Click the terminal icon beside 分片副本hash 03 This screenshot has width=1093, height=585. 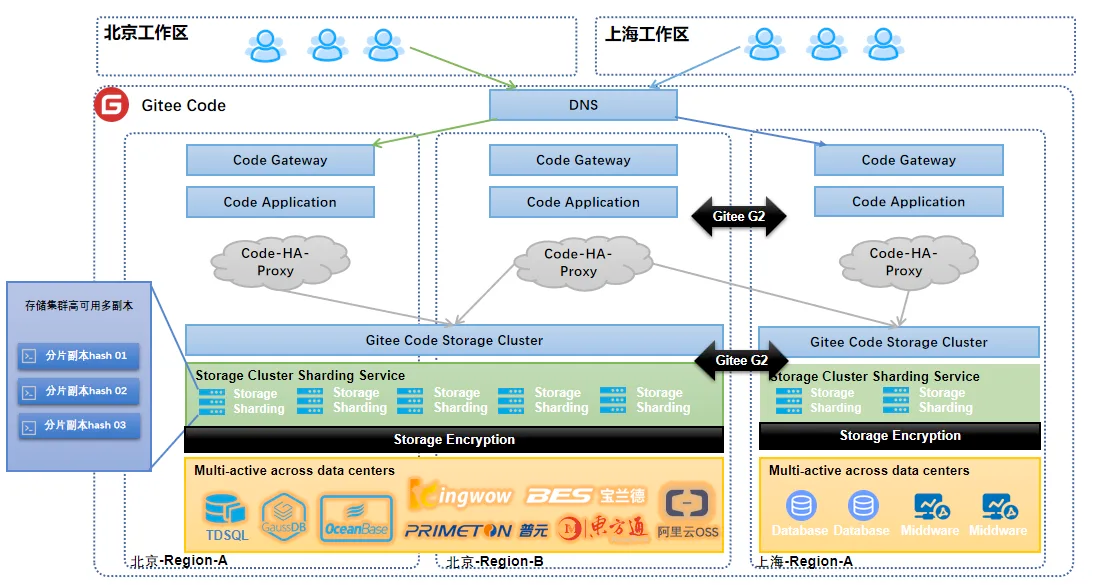tap(29, 427)
